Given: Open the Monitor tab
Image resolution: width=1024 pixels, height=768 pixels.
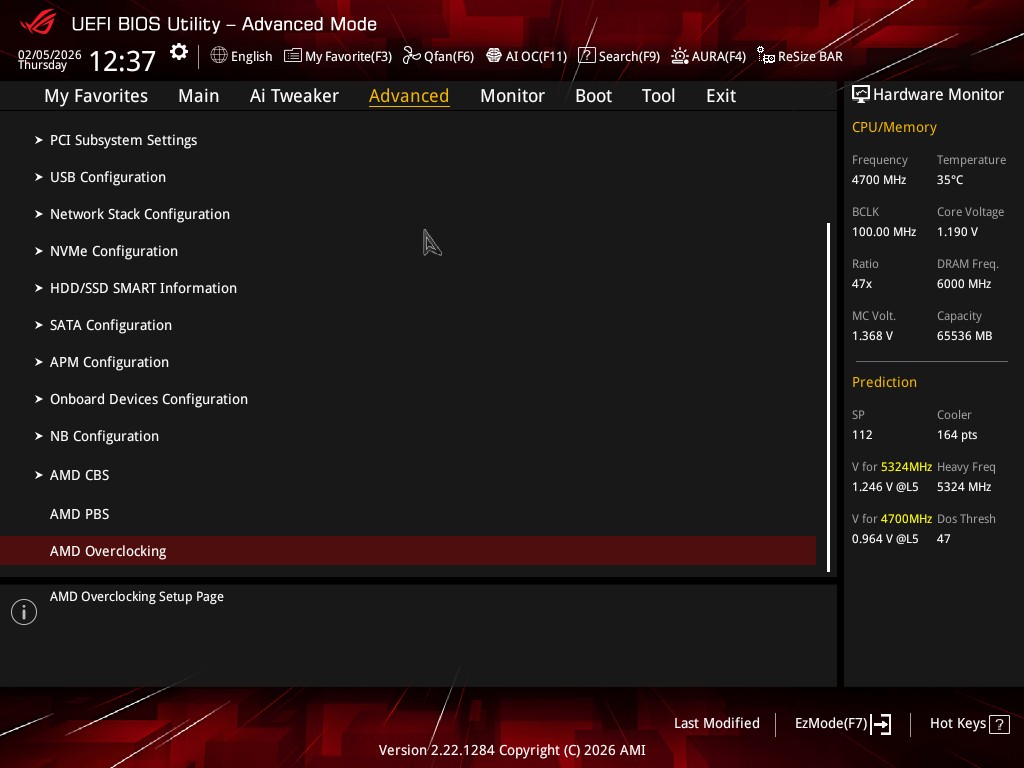Looking at the screenshot, I should 512,96.
